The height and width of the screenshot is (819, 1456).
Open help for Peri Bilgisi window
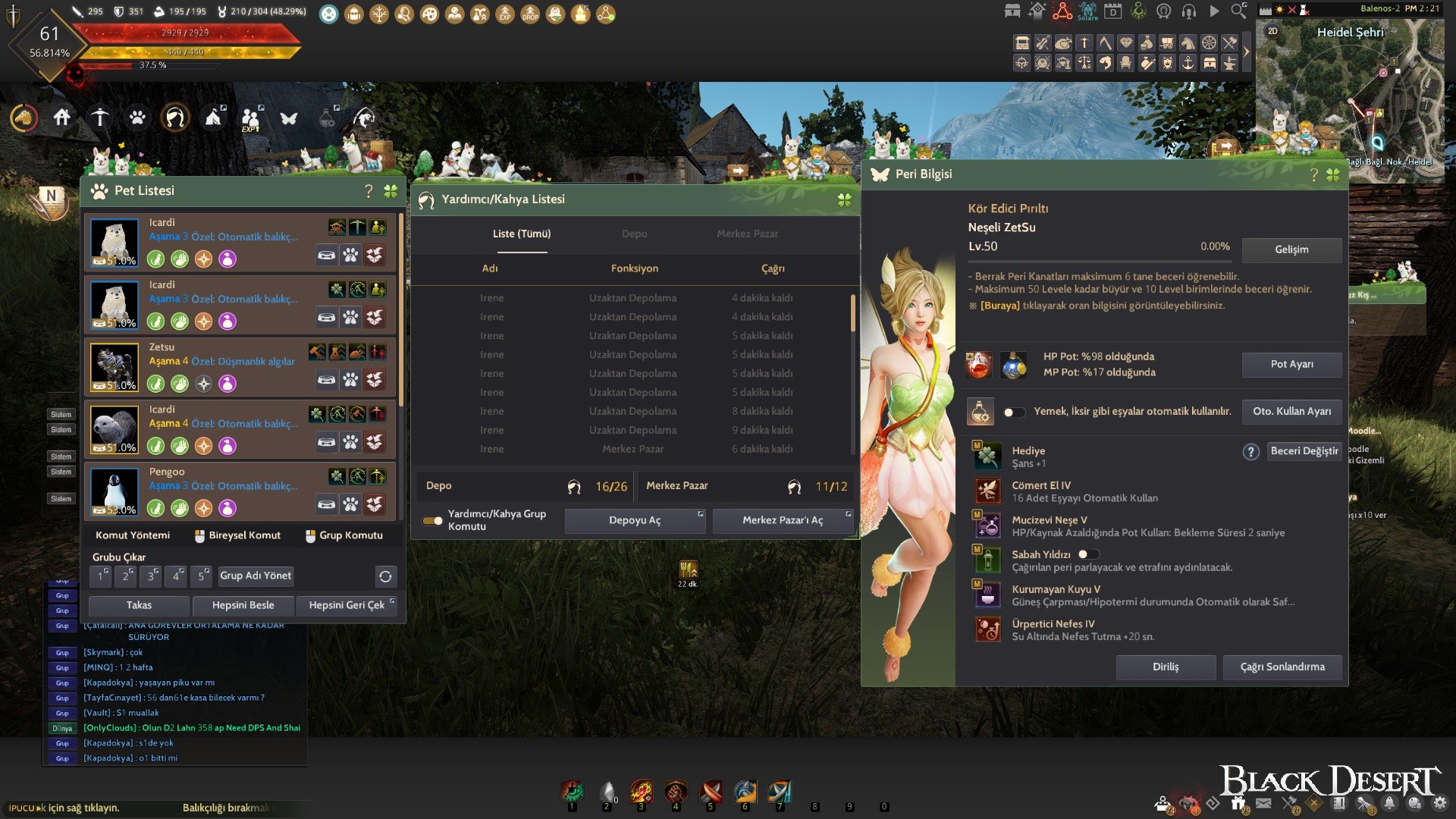pos(1314,174)
